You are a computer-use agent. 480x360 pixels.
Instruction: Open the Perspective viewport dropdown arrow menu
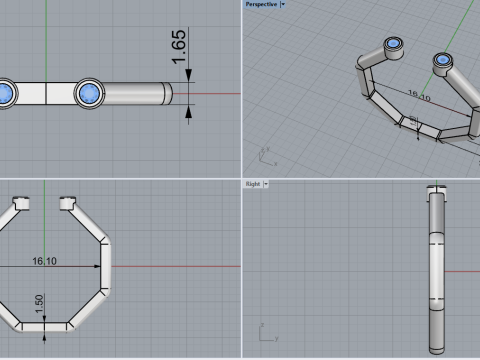[283, 4]
